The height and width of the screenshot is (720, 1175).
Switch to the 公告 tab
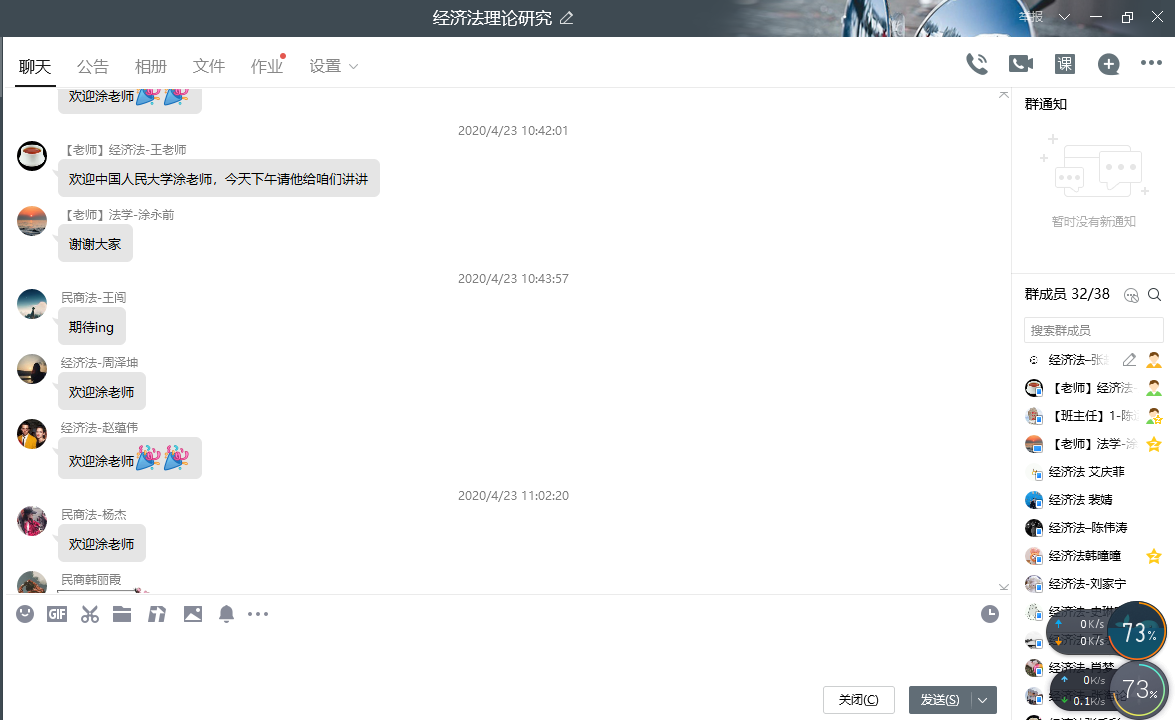[x=93, y=67]
